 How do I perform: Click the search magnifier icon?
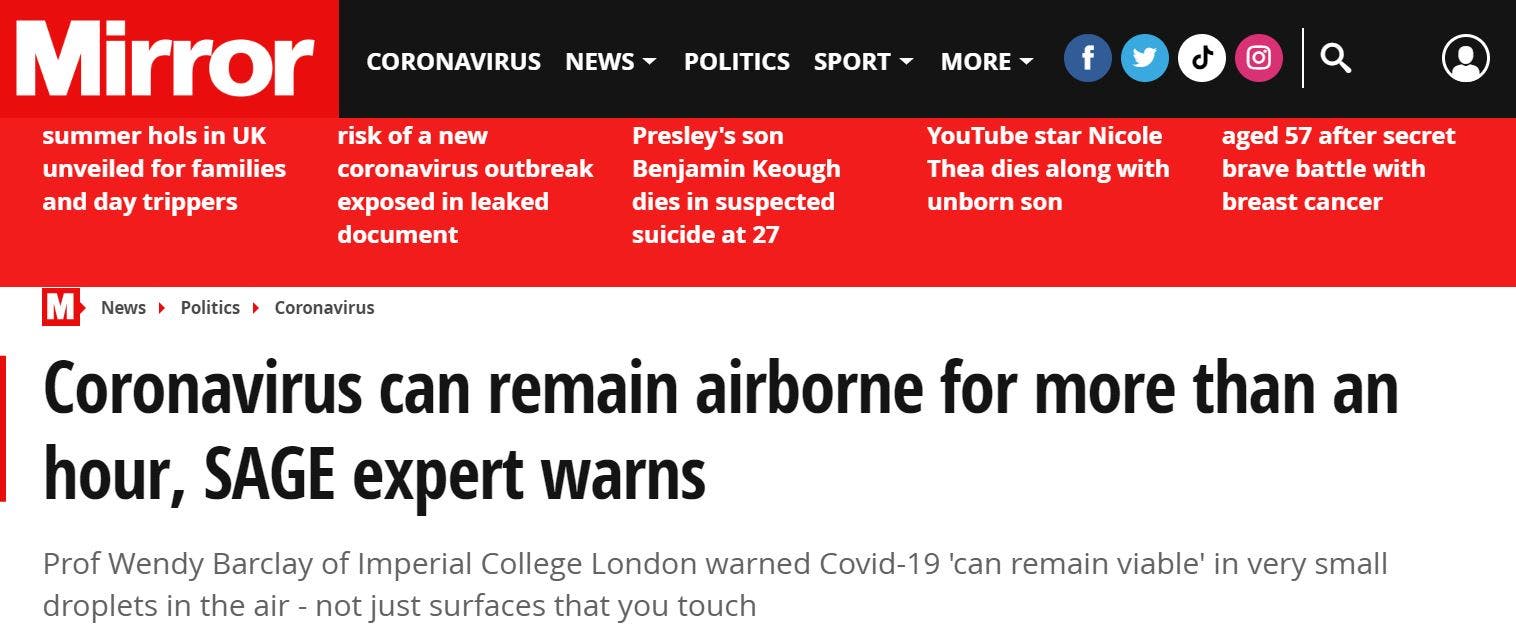(x=1335, y=59)
